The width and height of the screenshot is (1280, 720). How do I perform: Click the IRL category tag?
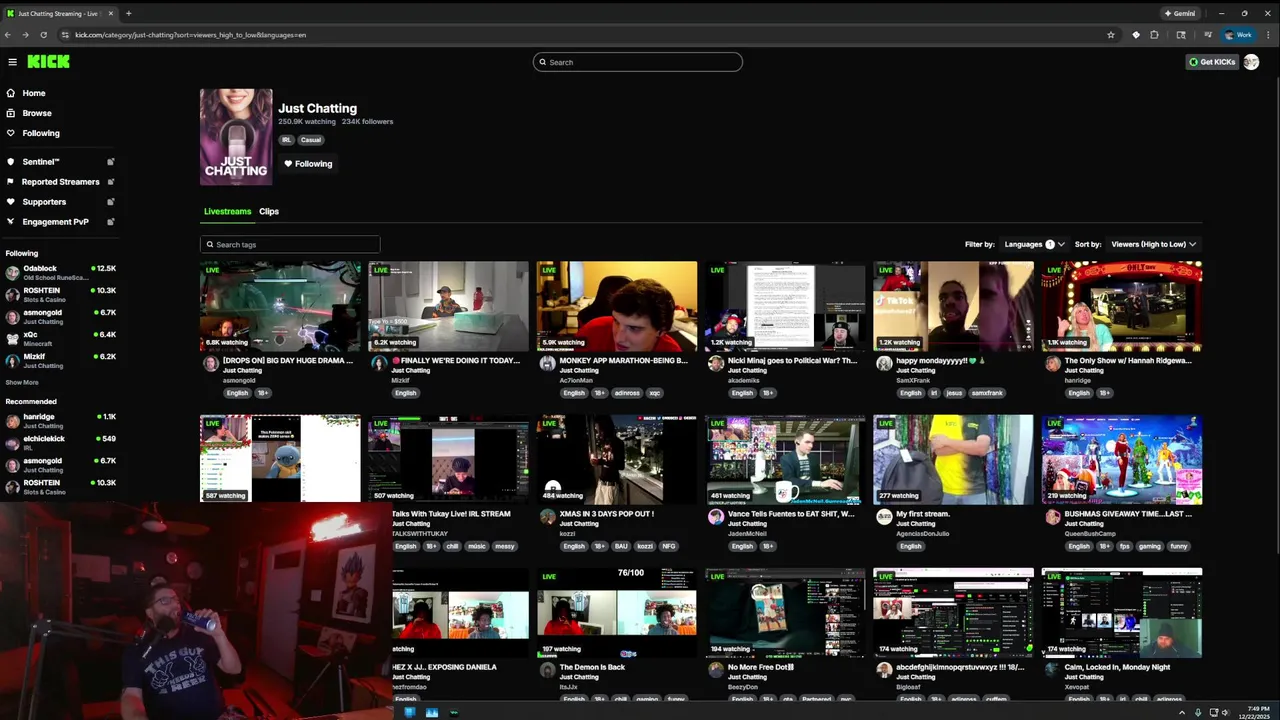click(286, 140)
